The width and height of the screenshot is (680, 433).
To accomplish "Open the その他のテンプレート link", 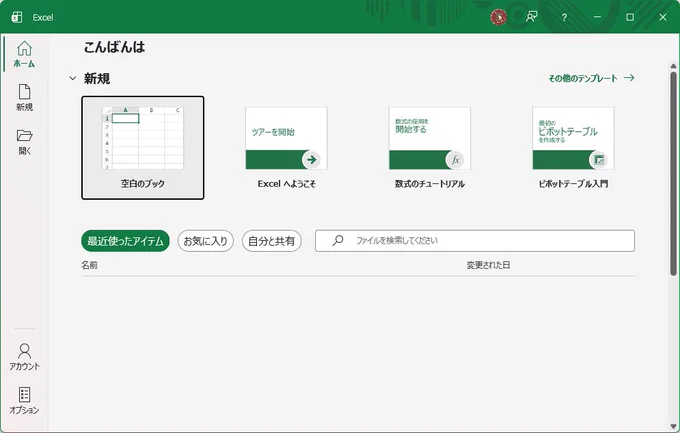I will 583,78.
